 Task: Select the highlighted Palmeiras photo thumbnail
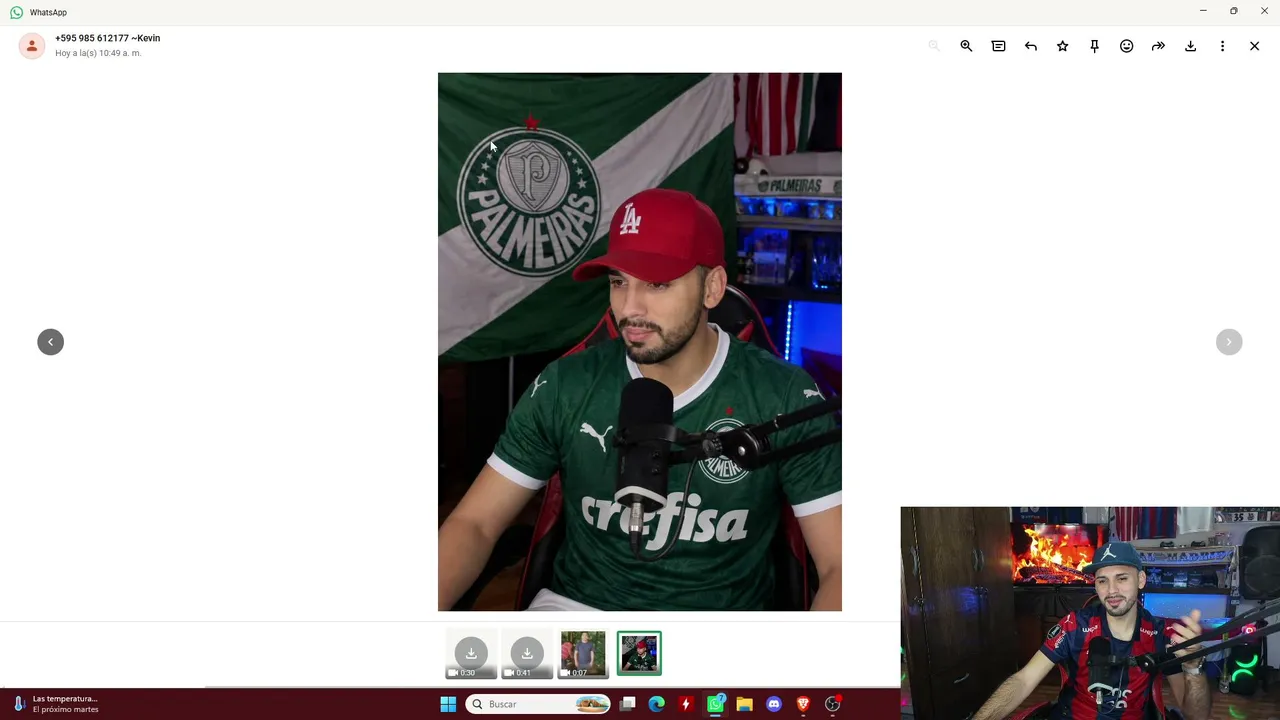point(639,654)
